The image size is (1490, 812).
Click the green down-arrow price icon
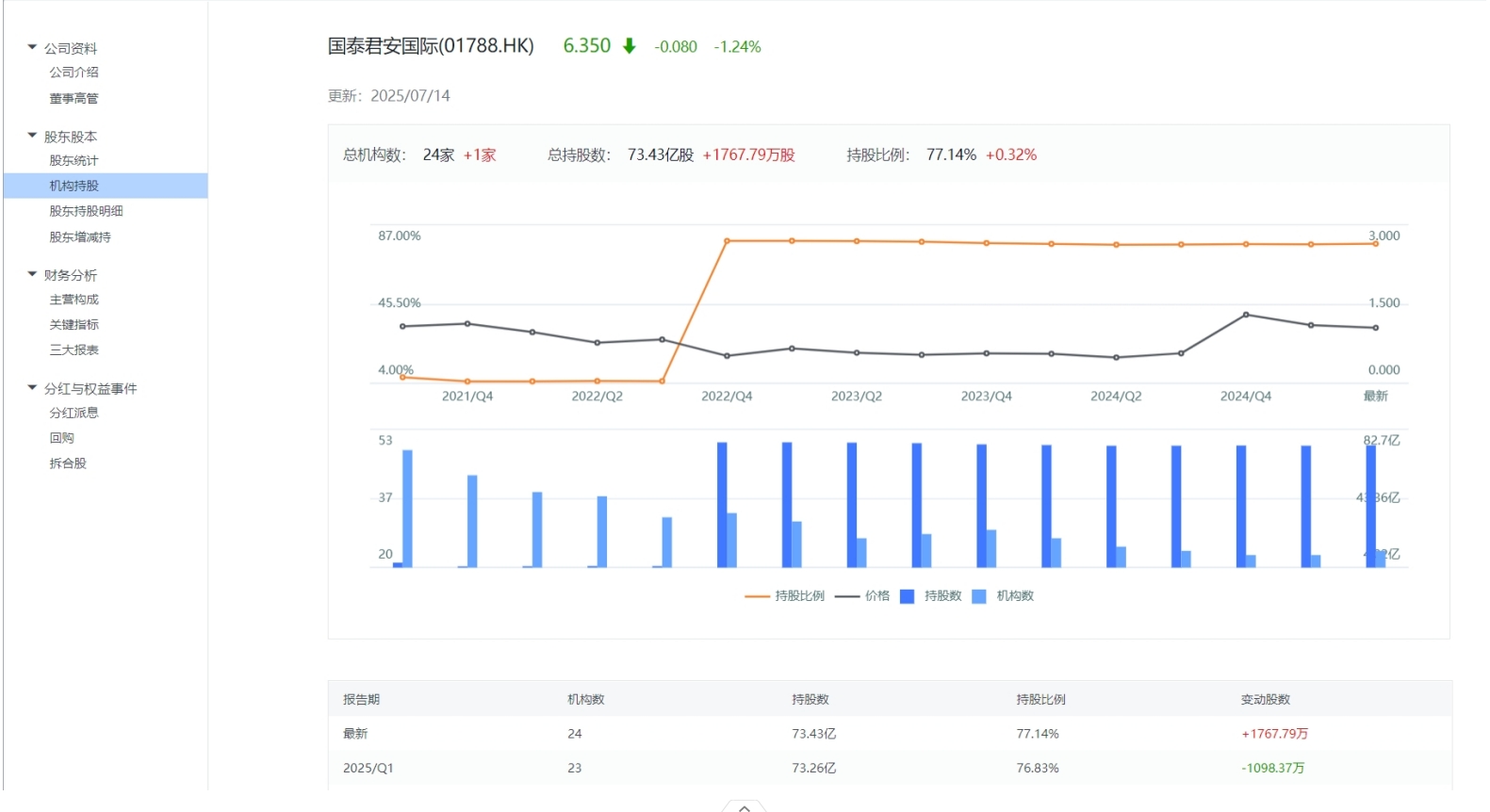(629, 46)
